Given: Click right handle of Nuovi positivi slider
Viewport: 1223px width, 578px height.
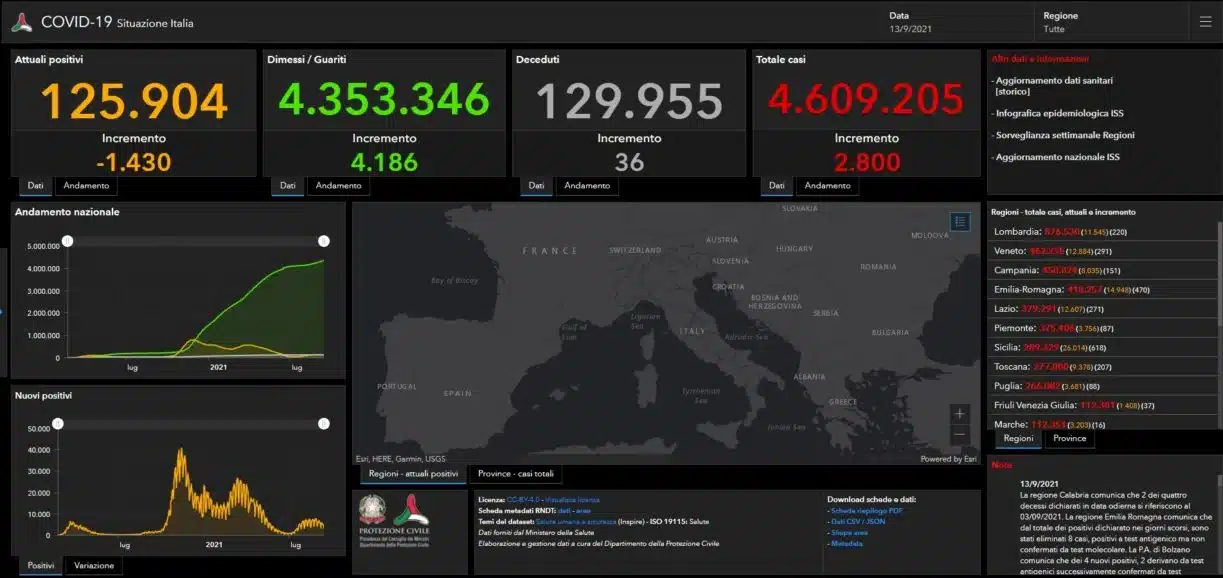Looking at the screenshot, I should click(324, 424).
